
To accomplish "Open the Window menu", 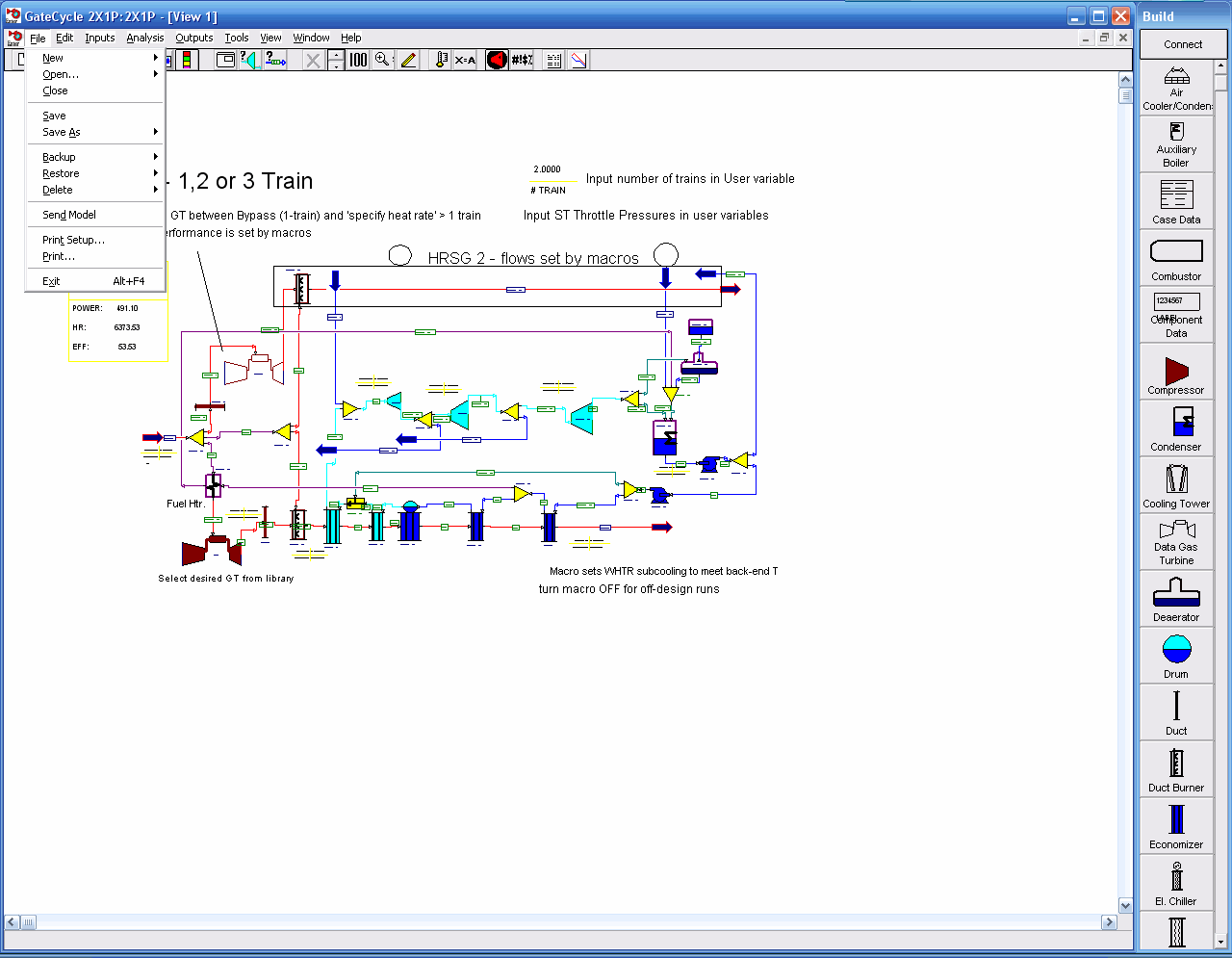I will click(x=311, y=38).
